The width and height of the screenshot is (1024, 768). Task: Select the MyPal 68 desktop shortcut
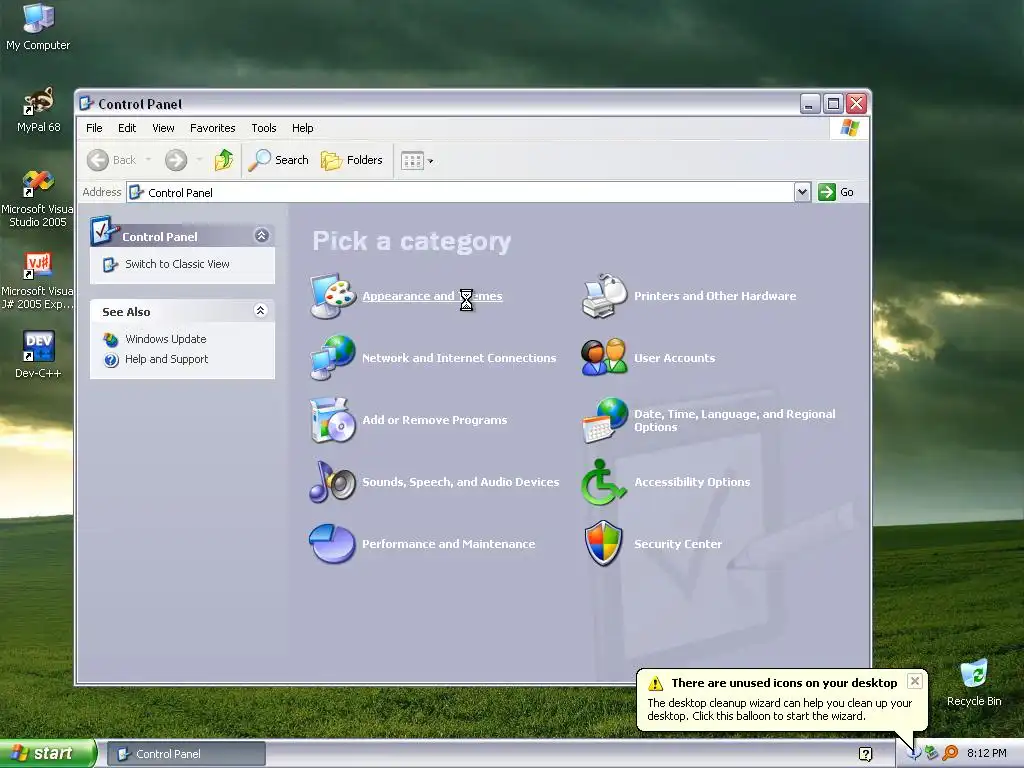(38, 110)
